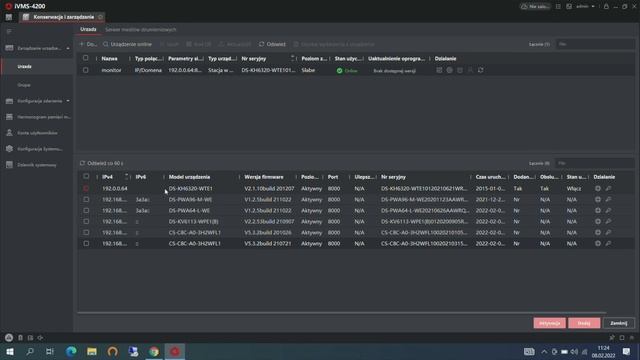Click the Dziennik systemowy sidebar icon
640x360 pixels.
pyautogui.click(x=9, y=165)
